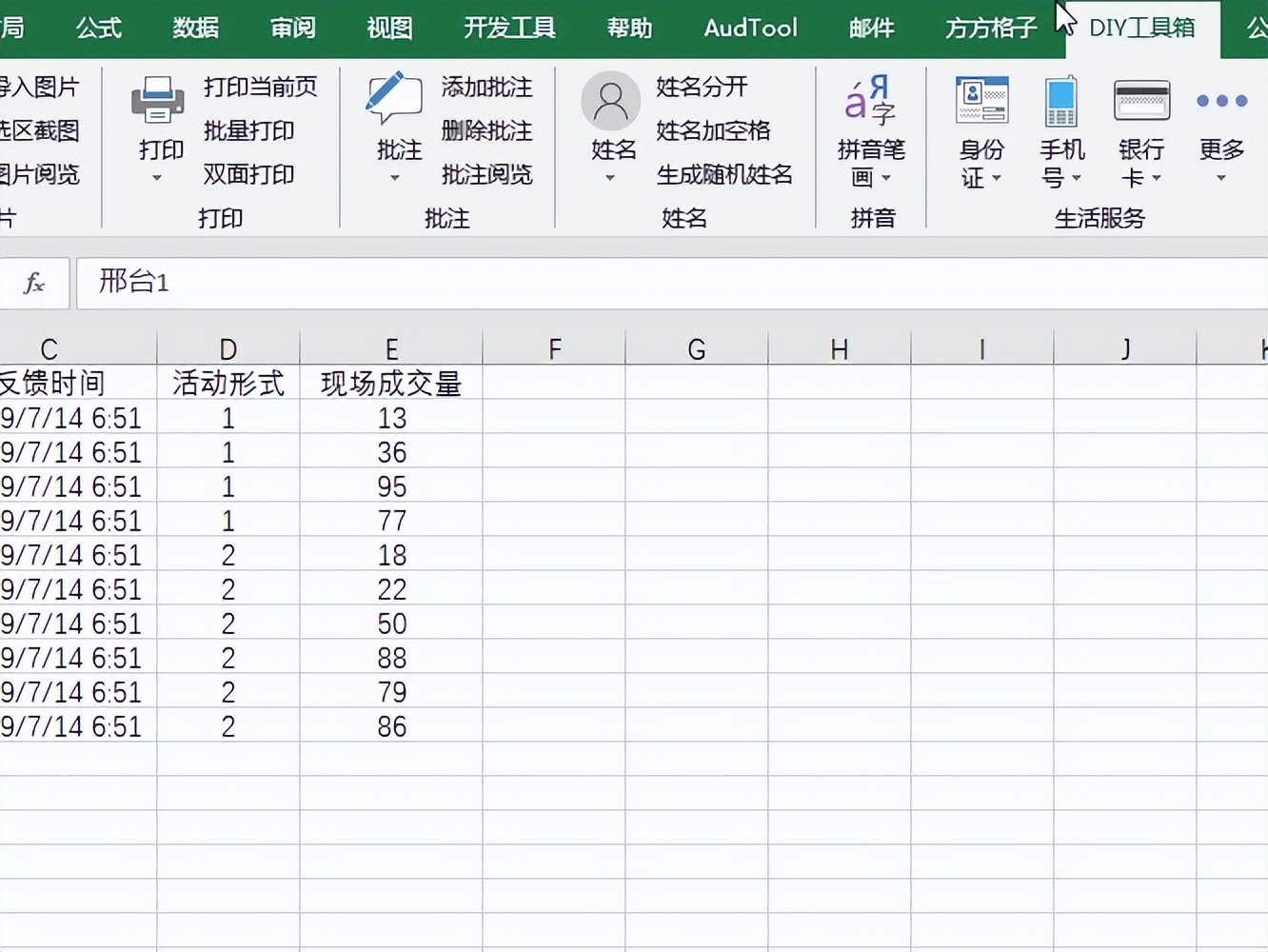Expand the dropdown arrow under 姓名
The height and width of the screenshot is (952, 1268).
coord(609,178)
